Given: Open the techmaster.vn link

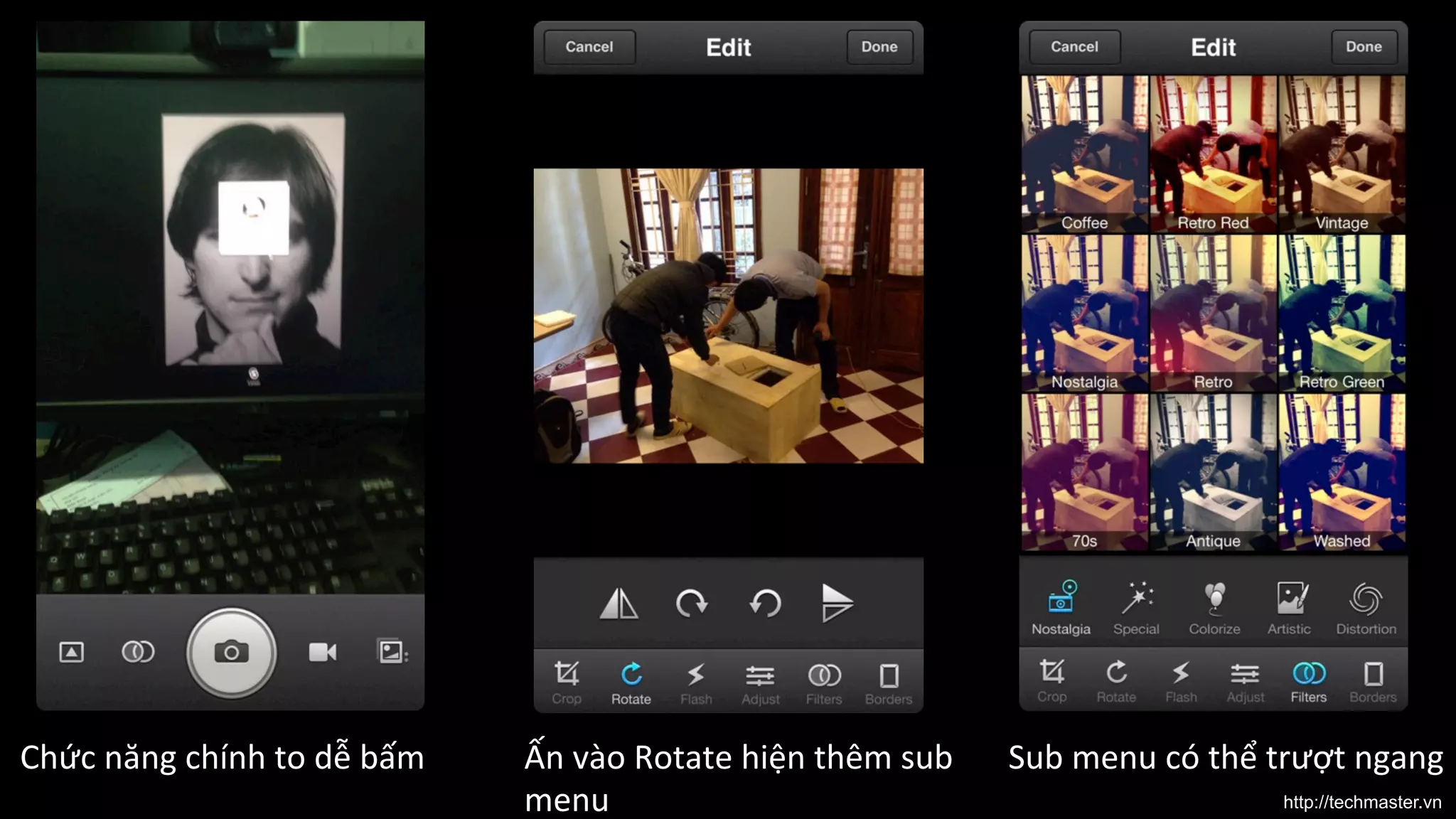Looking at the screenshot, I should point(1362,802).
